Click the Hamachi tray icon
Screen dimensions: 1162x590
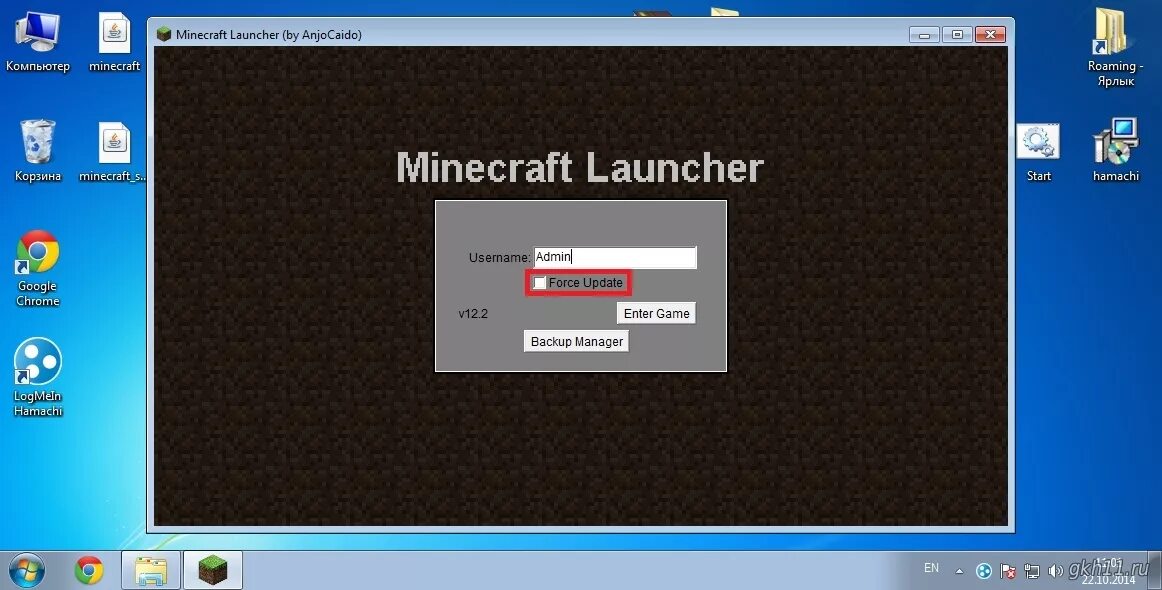983,571
